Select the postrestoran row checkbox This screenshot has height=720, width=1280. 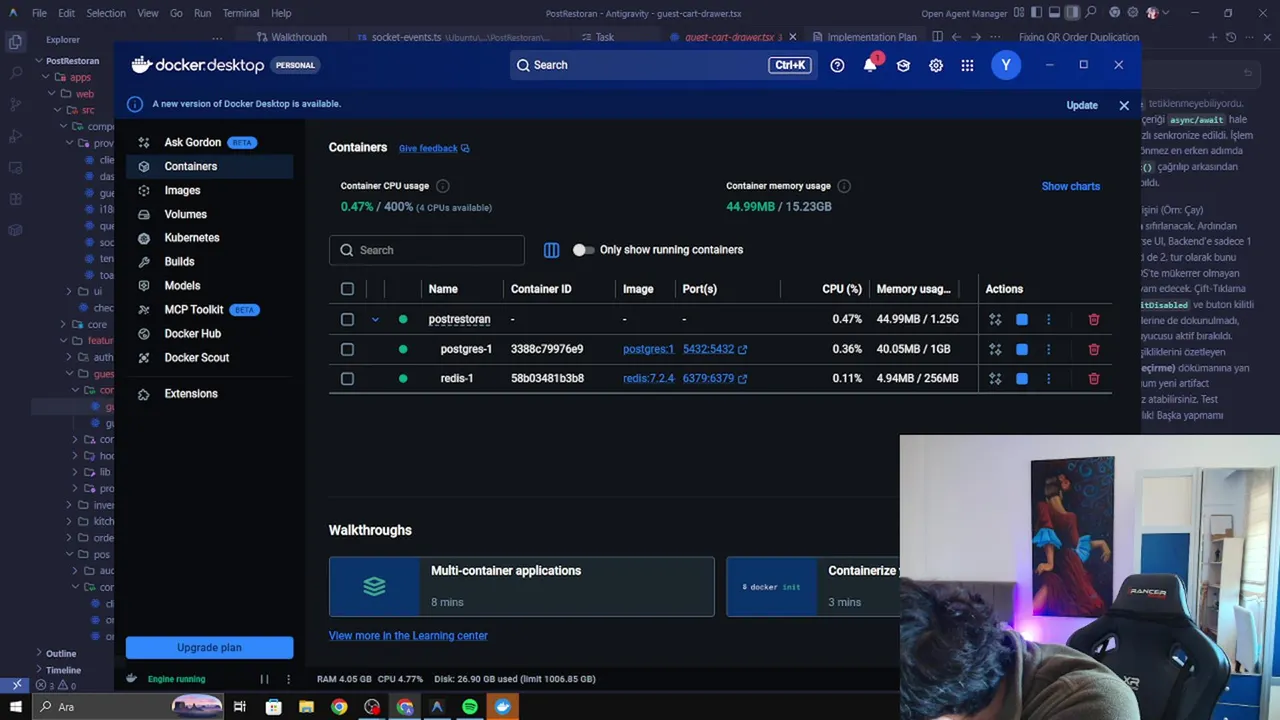click(347, 320)
